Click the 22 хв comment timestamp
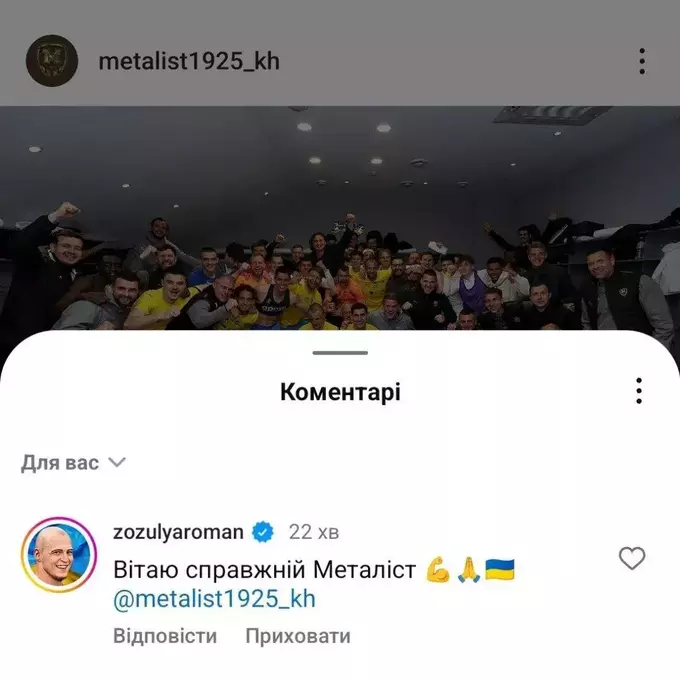The height and width of the screenshot is (680, 680). (314, 532)
